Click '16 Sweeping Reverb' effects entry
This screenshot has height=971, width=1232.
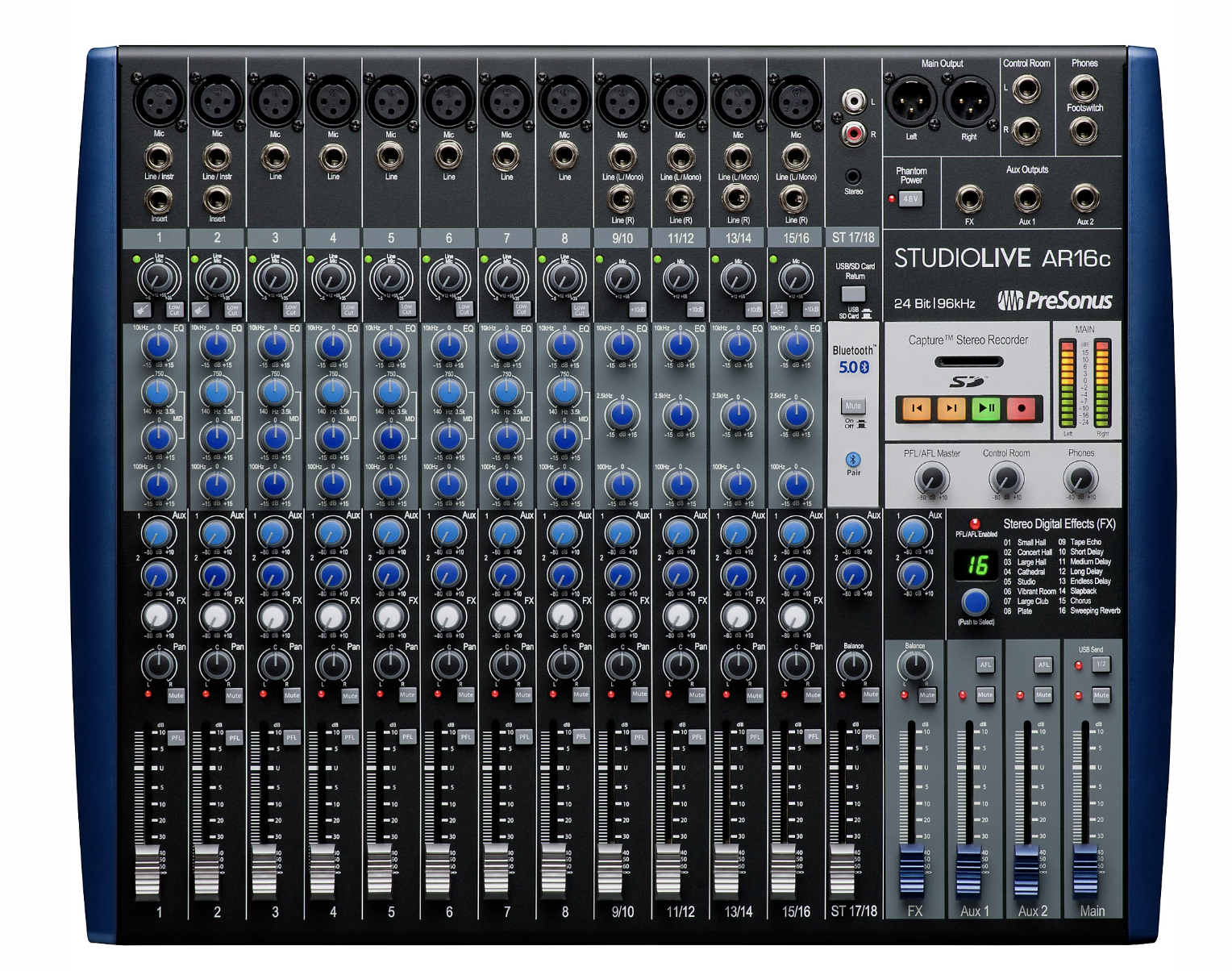tap(1089, 611)
